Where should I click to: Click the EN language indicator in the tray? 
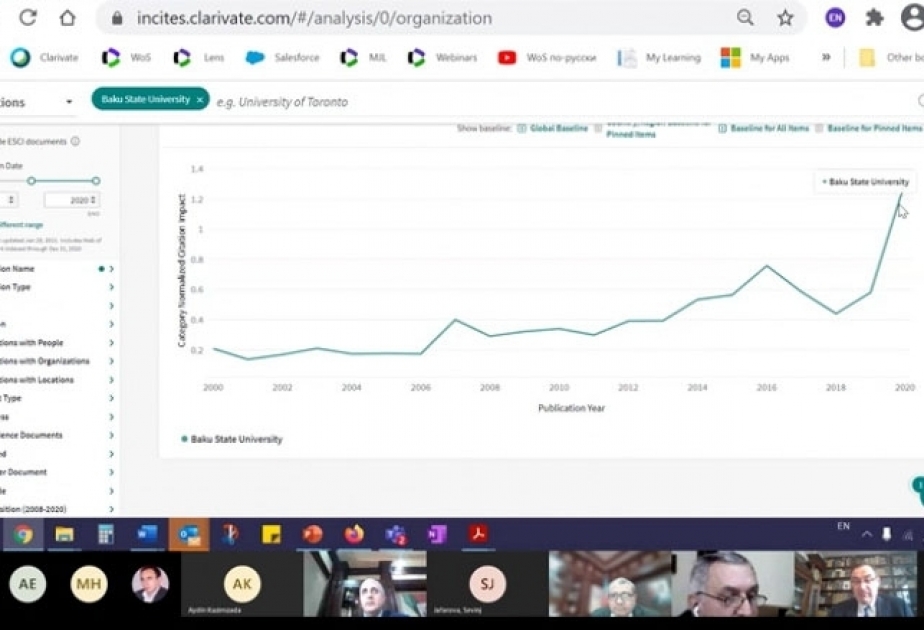click(843, 526)
